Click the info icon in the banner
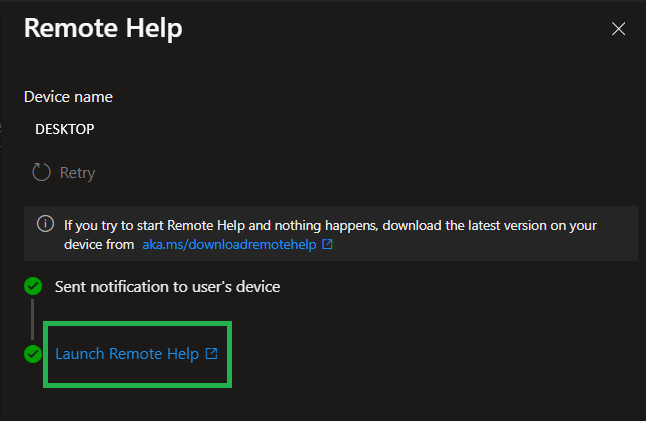This screenshot has height=421, width=646. (42, 225)
